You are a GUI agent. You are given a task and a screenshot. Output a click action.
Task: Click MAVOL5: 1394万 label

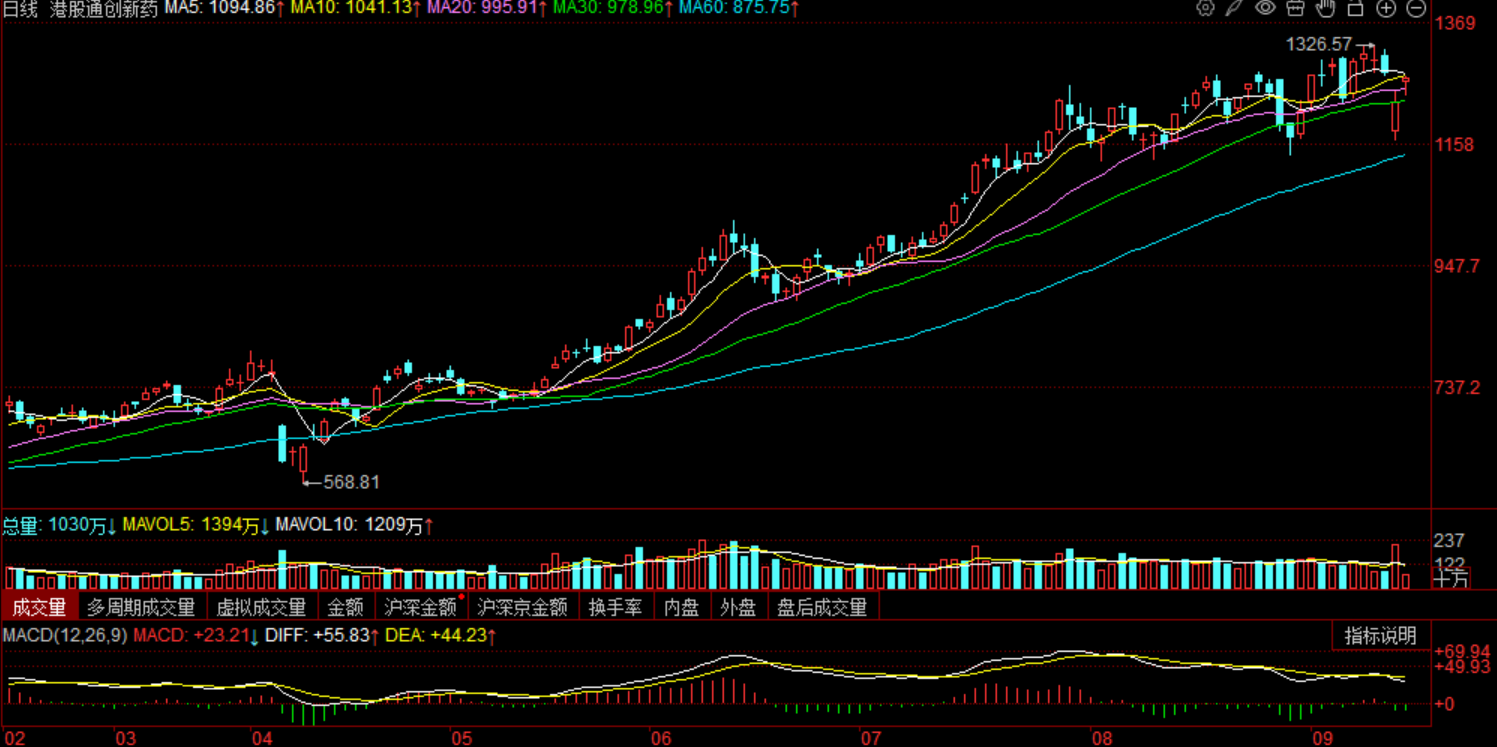(196, 525)
